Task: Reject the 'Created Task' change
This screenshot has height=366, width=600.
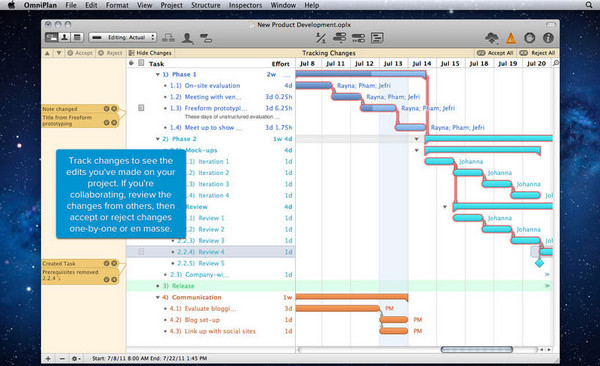Action: click(114, 263)
